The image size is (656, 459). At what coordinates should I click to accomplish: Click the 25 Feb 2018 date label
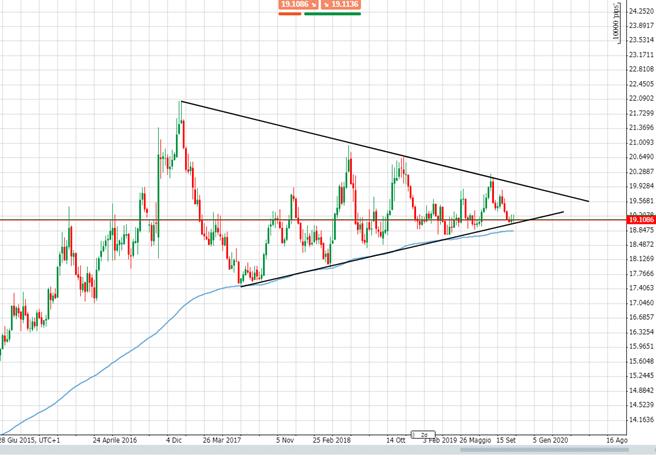(x=330, y=440)
